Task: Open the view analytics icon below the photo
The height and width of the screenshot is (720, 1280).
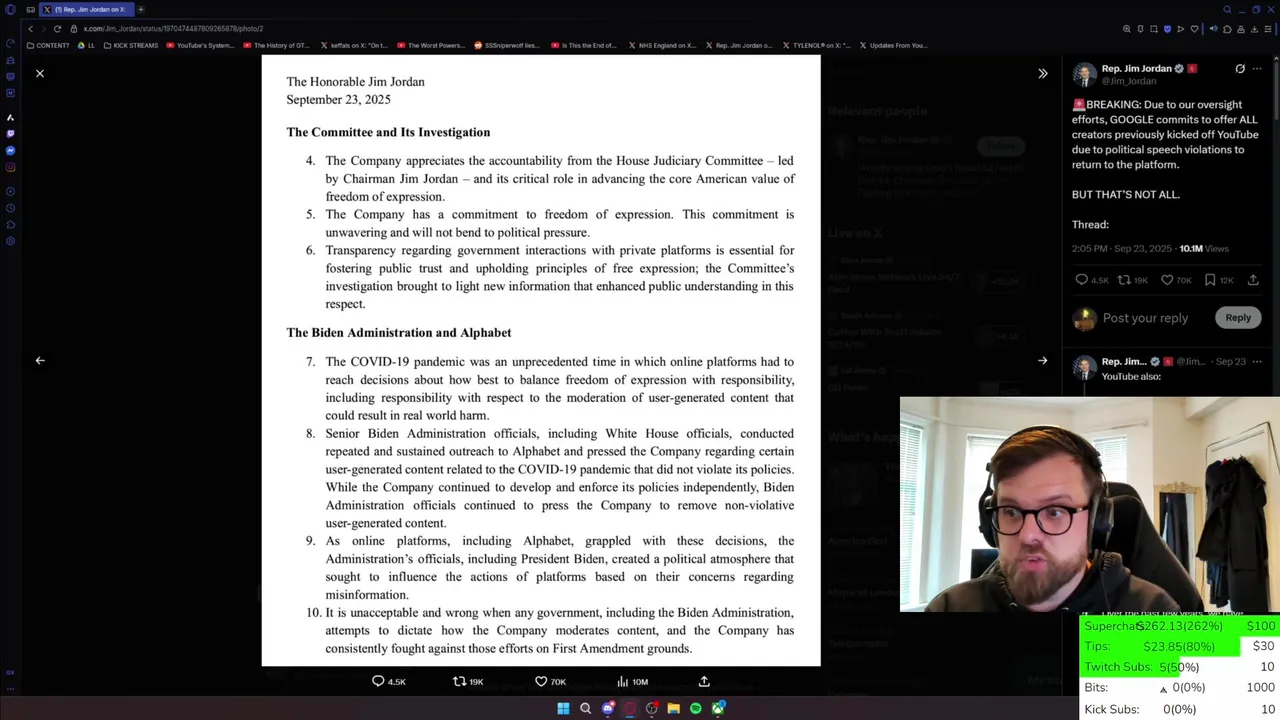Action: (622, 681)
